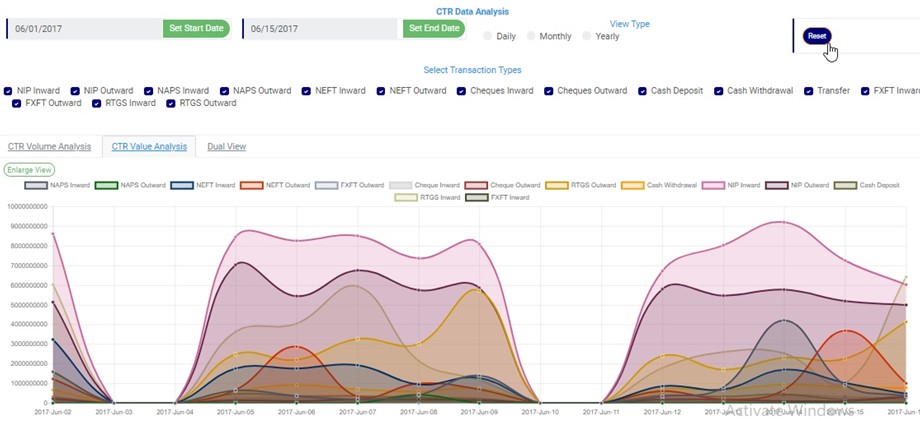Choose the Monthly view type option

coord(531,37)
